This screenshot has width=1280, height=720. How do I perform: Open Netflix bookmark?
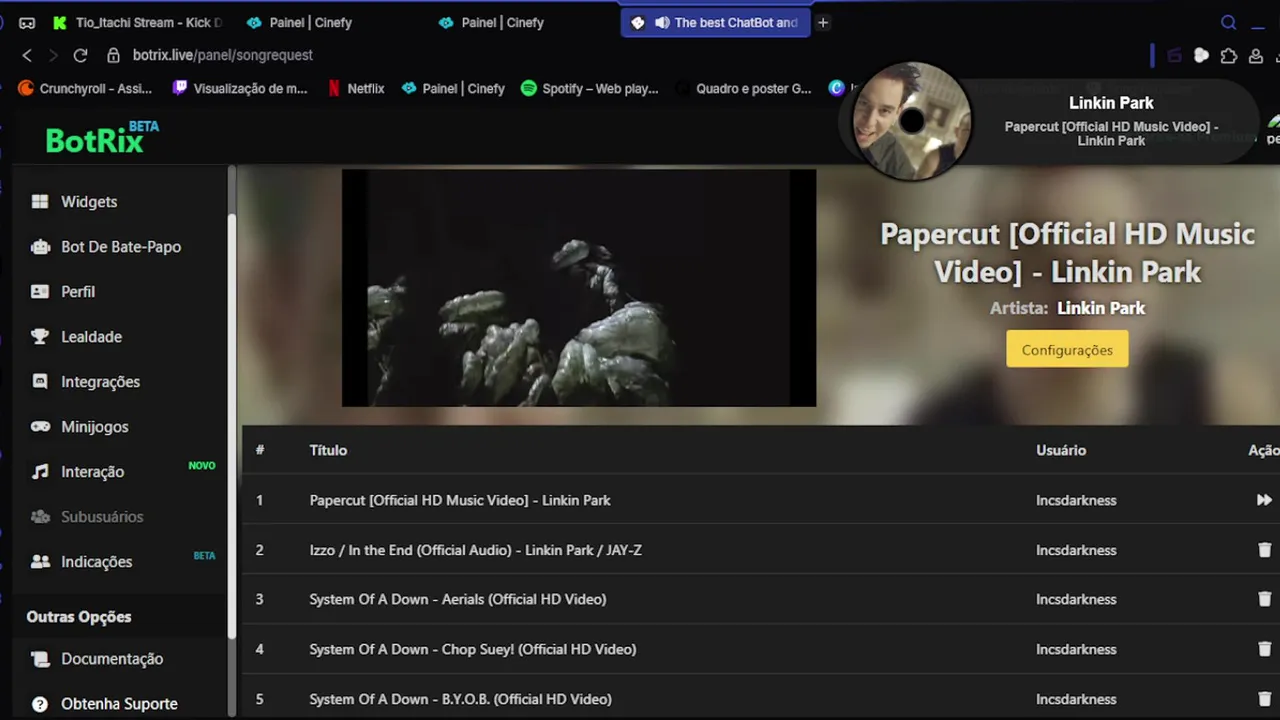click(x=356, y=88)
